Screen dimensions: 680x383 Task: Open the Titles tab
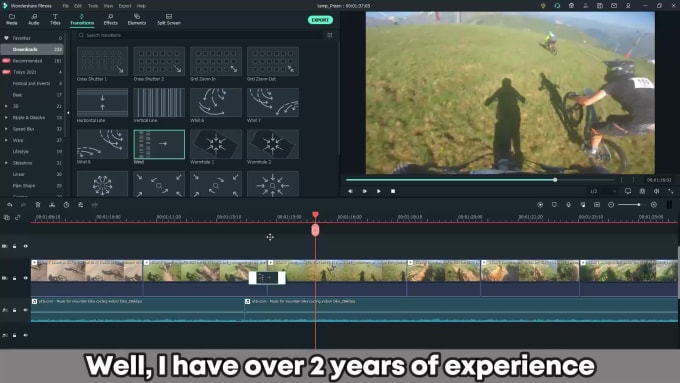pyautogui.click(x=55, y=20)
